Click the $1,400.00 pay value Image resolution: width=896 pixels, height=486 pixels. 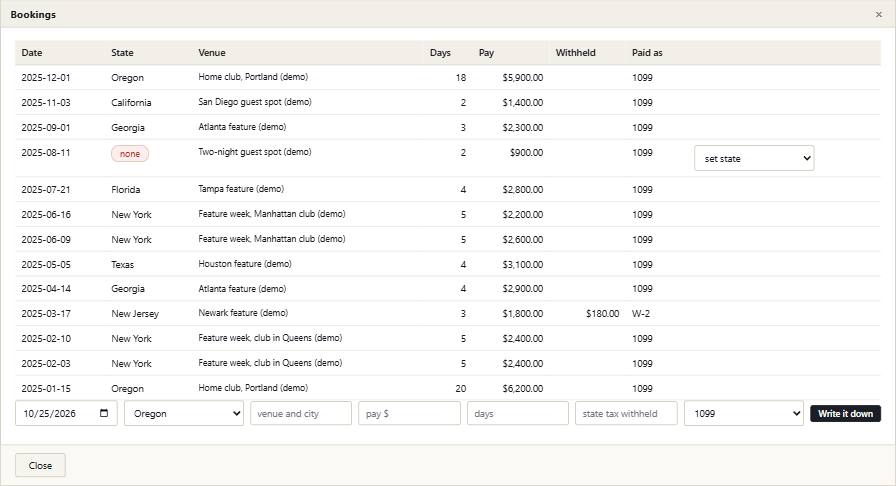coord(523,102)
